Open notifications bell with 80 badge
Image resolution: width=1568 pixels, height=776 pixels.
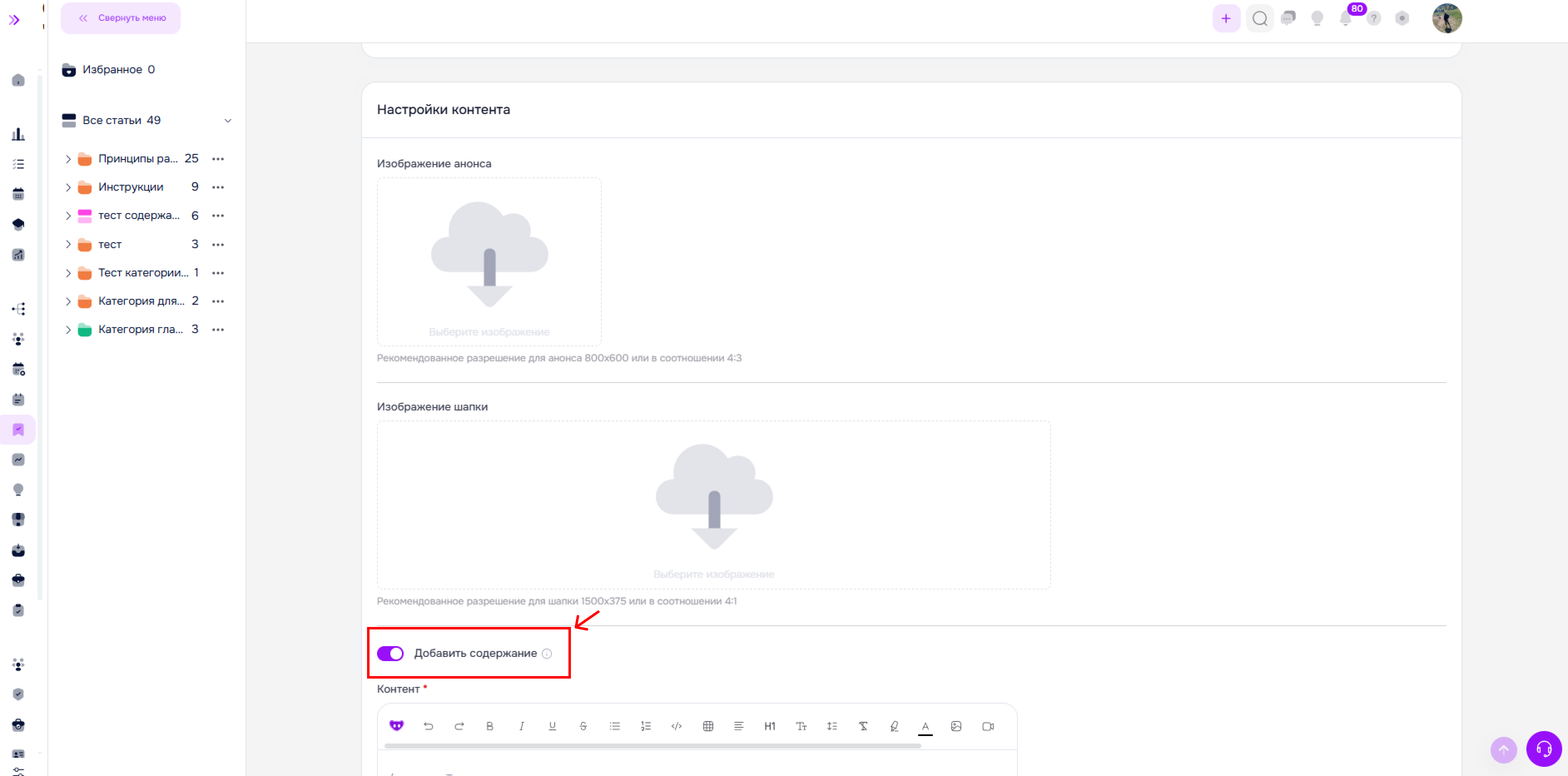tap(1346, 18)
